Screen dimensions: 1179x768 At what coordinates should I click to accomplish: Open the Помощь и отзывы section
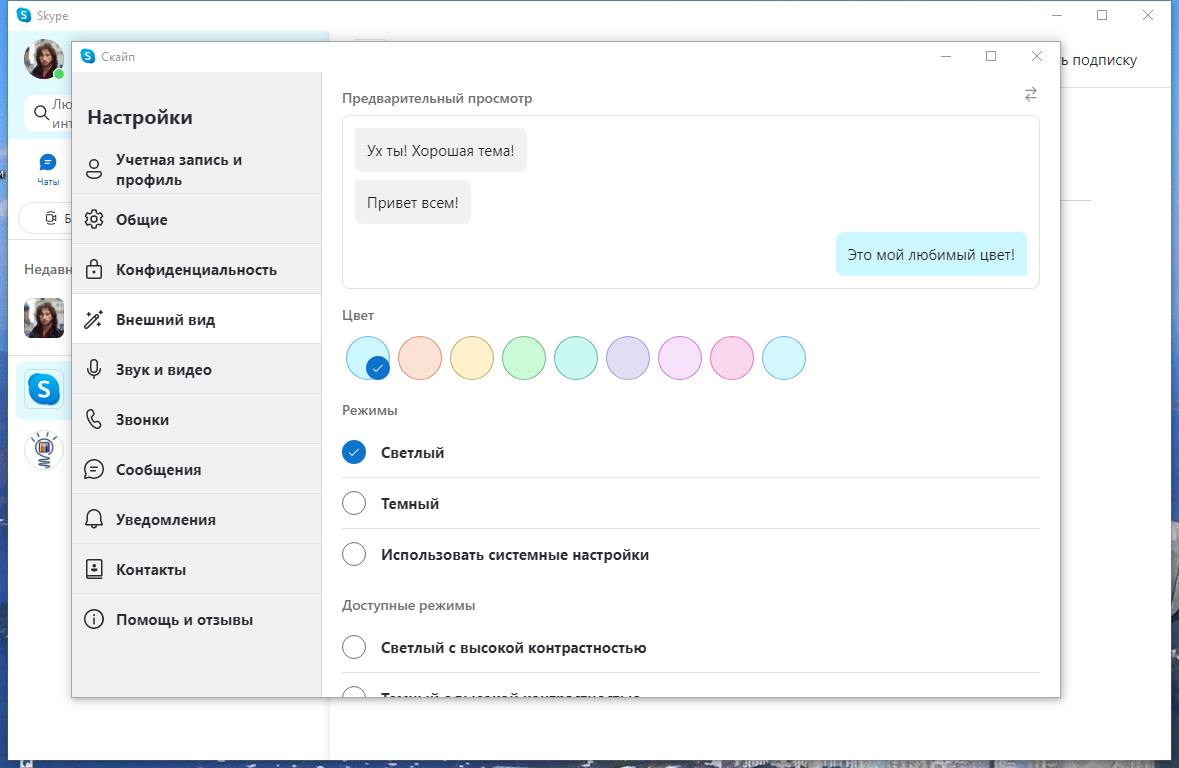197,619
